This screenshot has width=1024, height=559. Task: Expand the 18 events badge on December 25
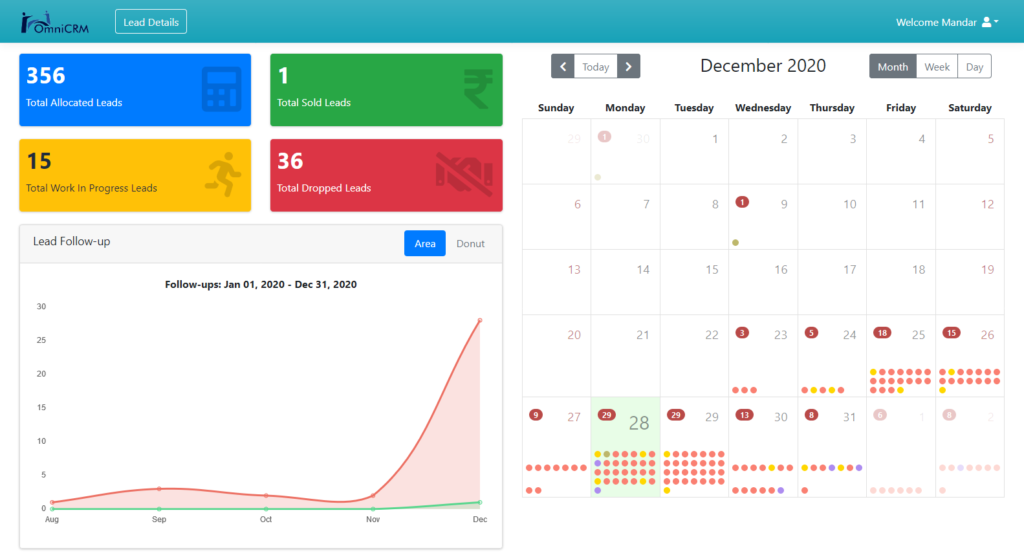tap(882, 333)
